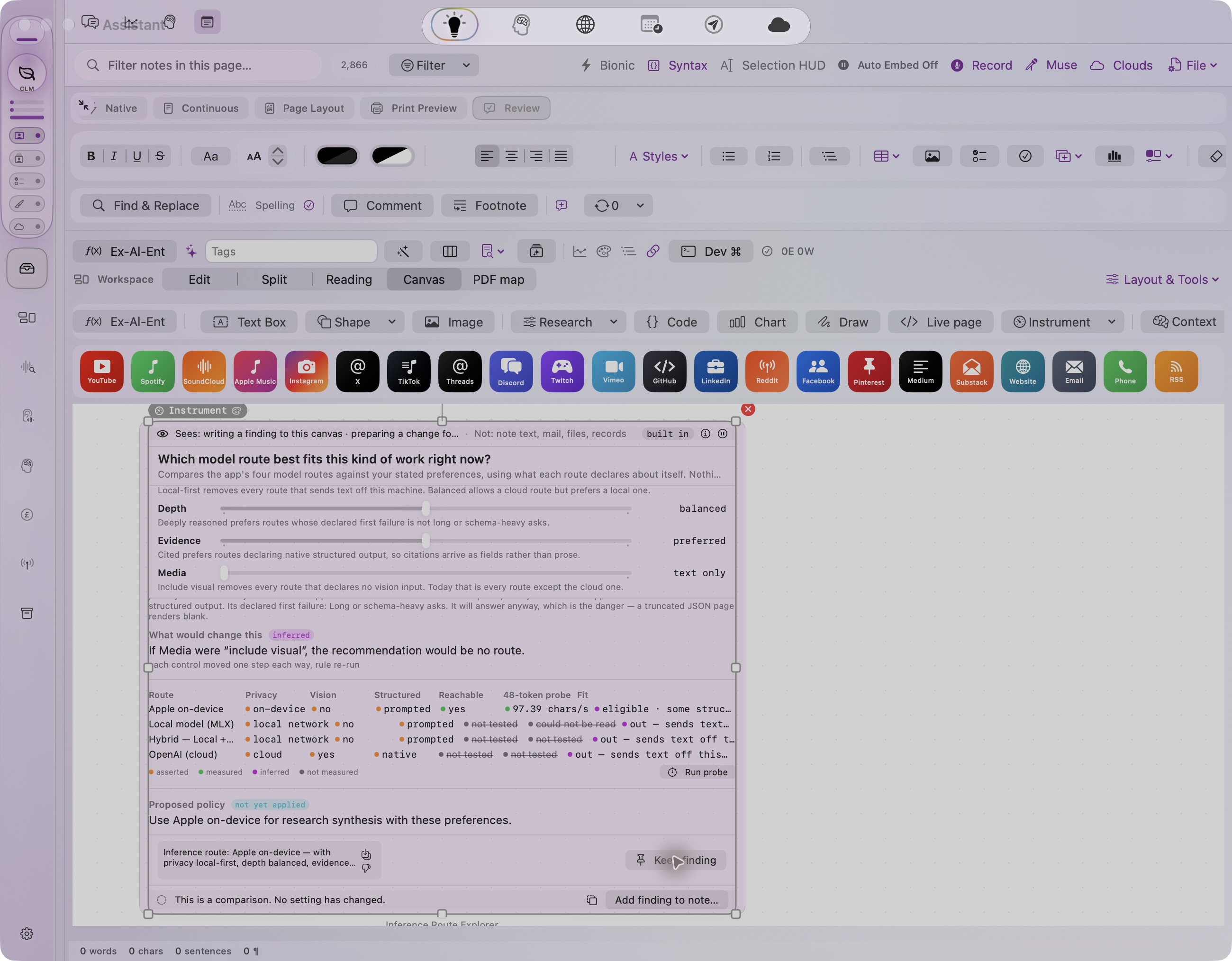1232x961 pixels.
Task: Toggle strikethrough formatting
Action: [160, 156]
